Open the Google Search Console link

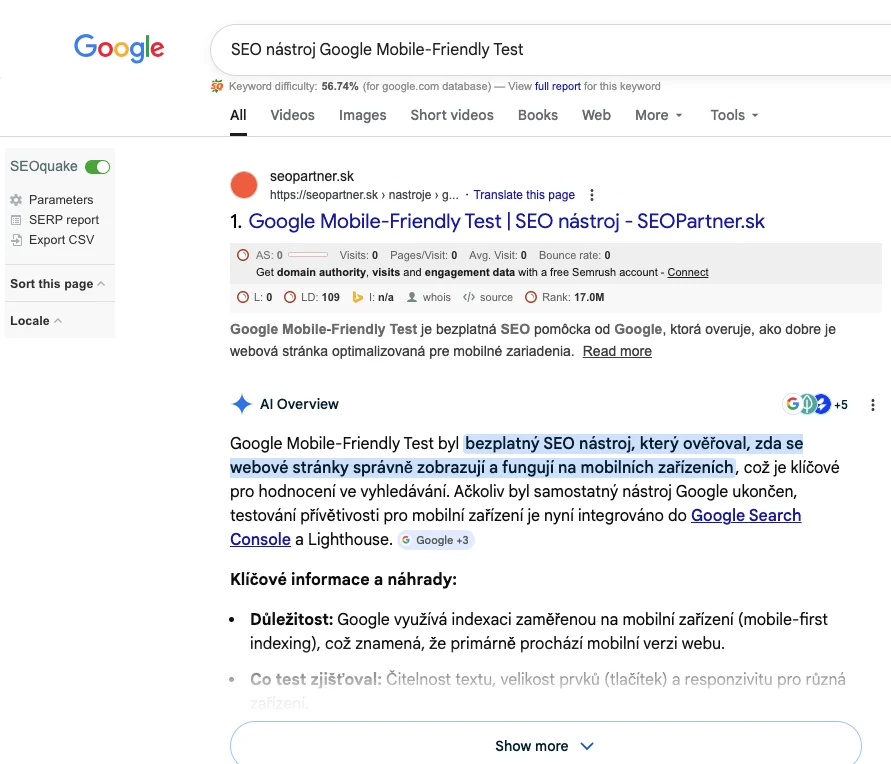point(745,516)
